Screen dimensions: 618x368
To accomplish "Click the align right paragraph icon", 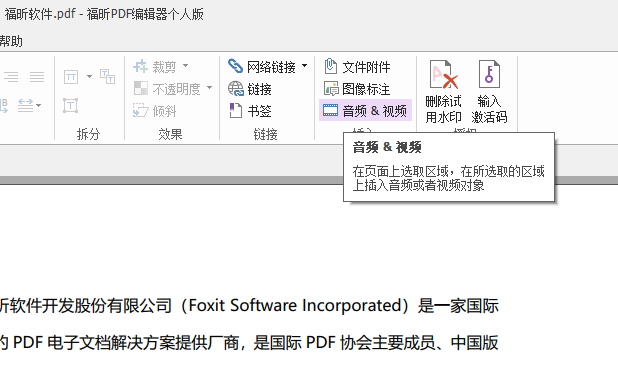I will (x=11, y=77).
